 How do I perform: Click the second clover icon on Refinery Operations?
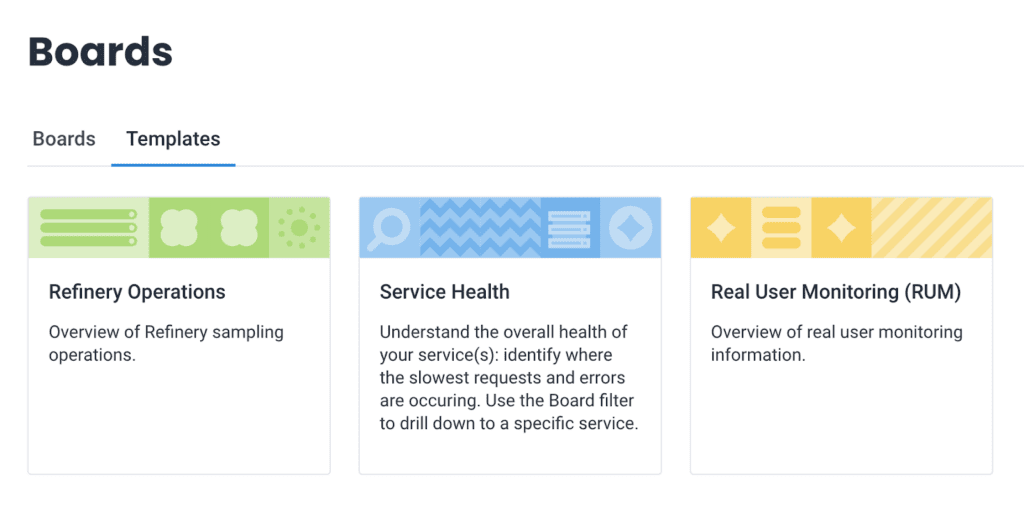tap(239, 228)
